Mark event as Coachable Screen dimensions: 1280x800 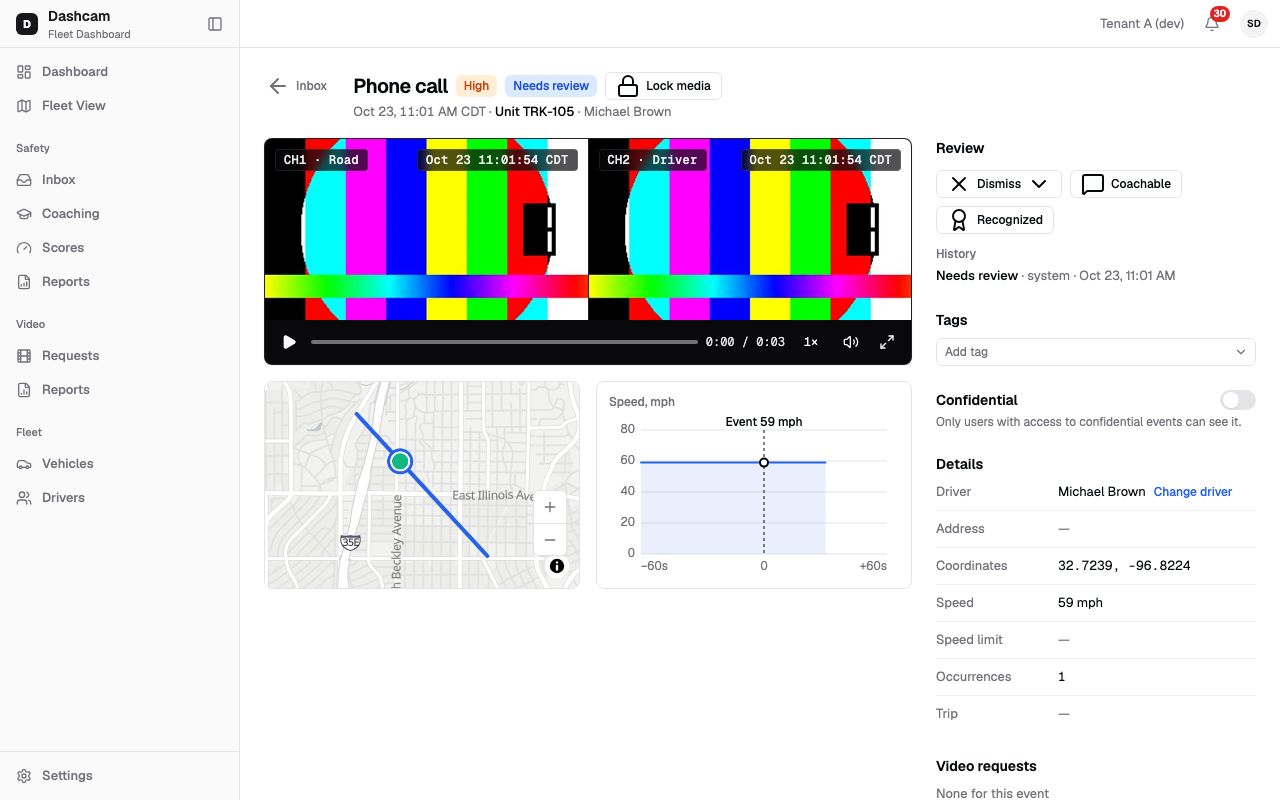1126,184
